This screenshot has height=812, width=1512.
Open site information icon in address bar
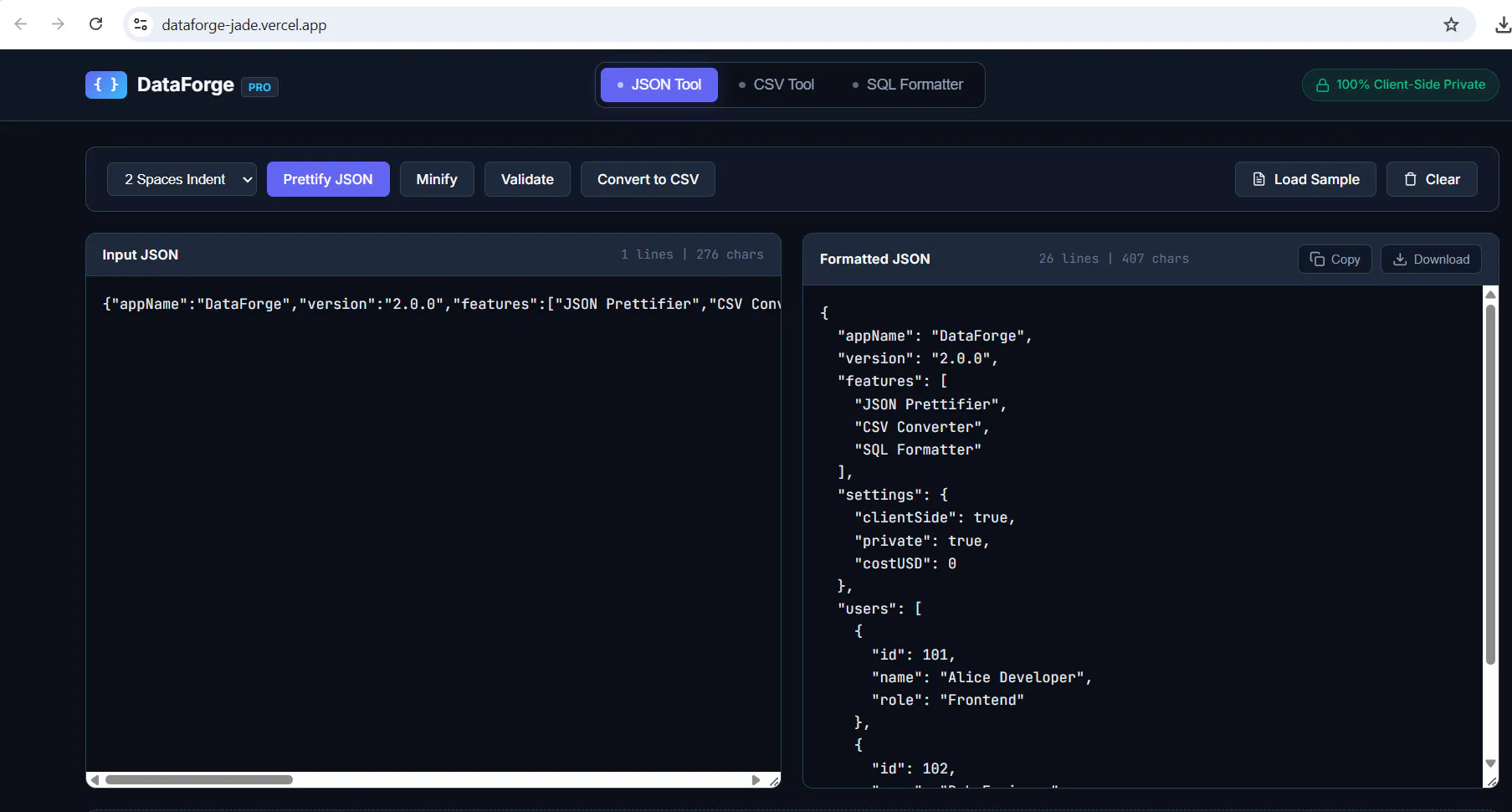pyautogui.click(x=141, y=25)
